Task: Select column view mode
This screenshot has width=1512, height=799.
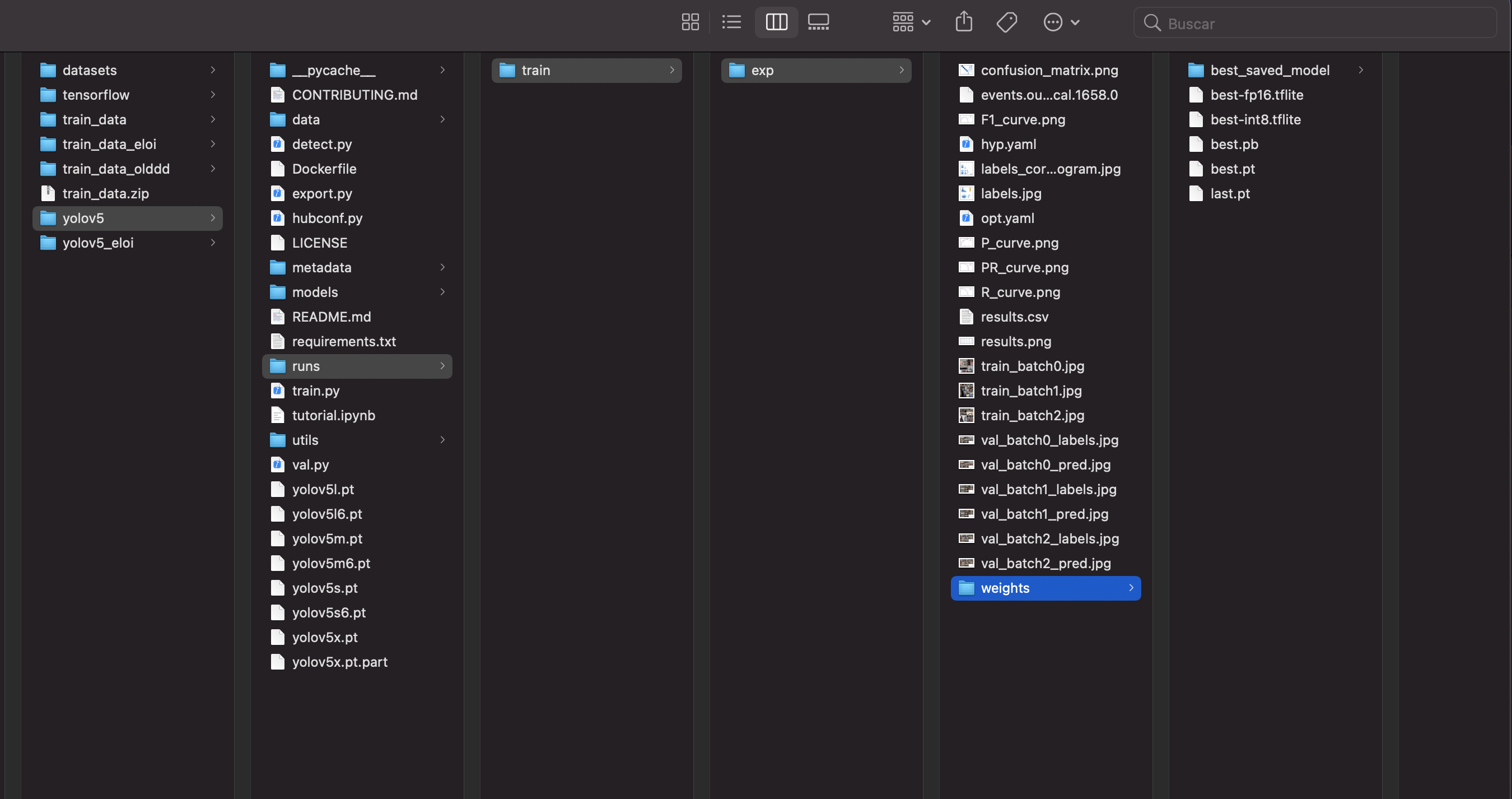Action: pos(776,22)
